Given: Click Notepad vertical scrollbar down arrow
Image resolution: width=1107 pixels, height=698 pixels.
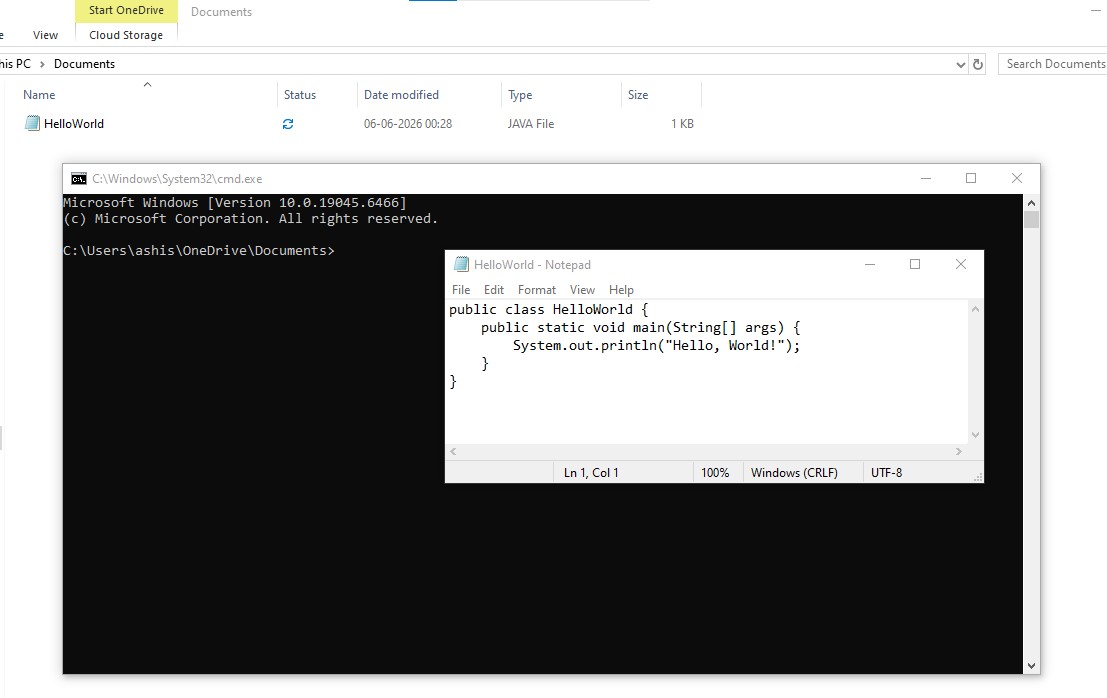Looking at the screenshot, I should pos(976,435).
